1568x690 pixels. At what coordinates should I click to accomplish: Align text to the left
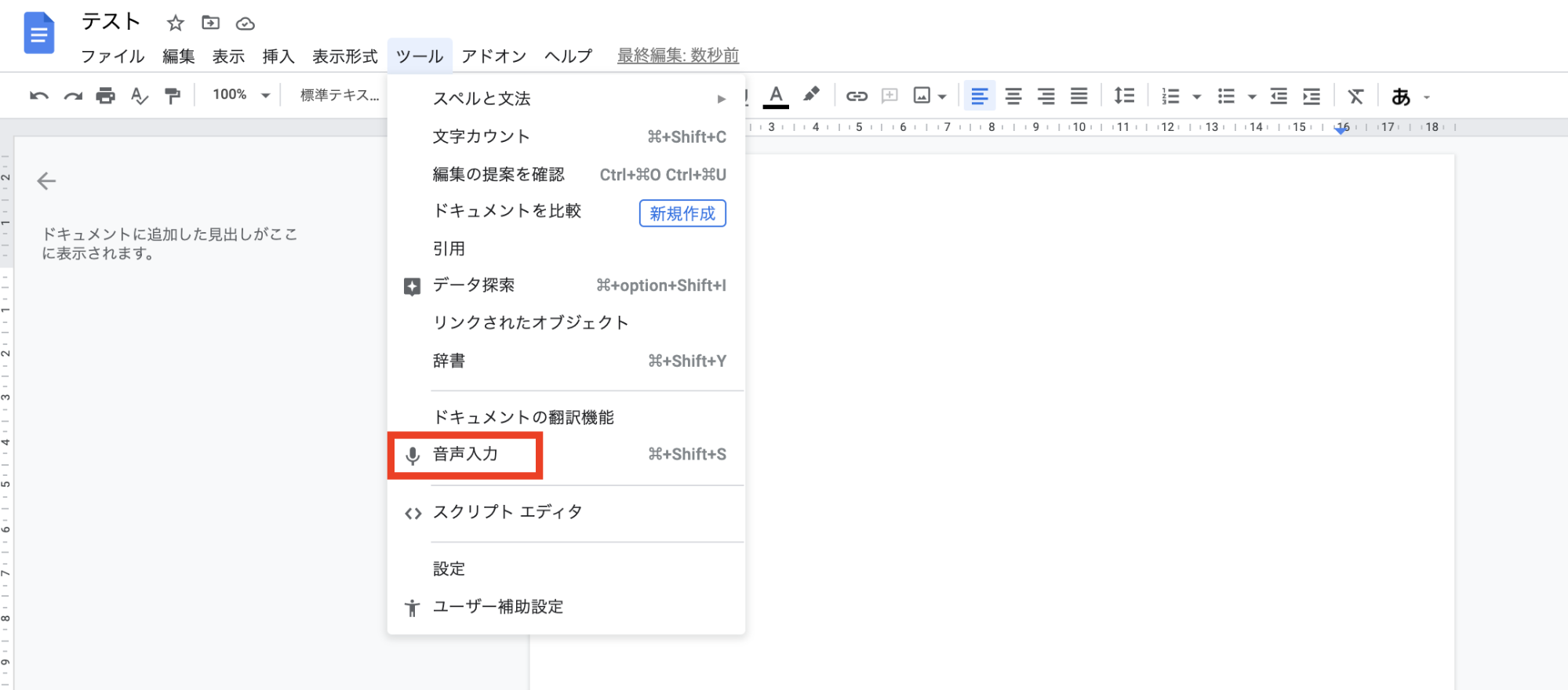(x=980, y=96)
